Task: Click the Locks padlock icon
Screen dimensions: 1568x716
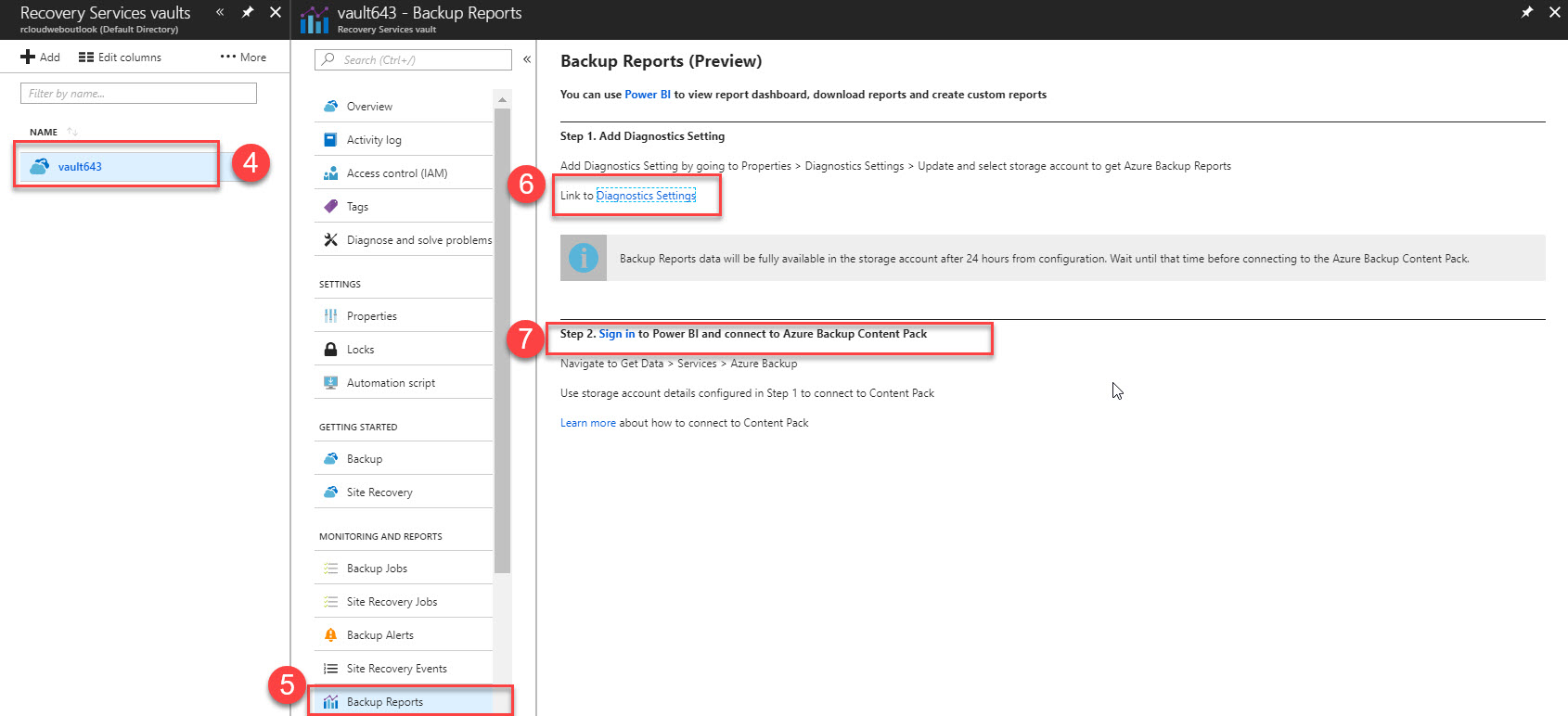Action: [x=330, y=350]
